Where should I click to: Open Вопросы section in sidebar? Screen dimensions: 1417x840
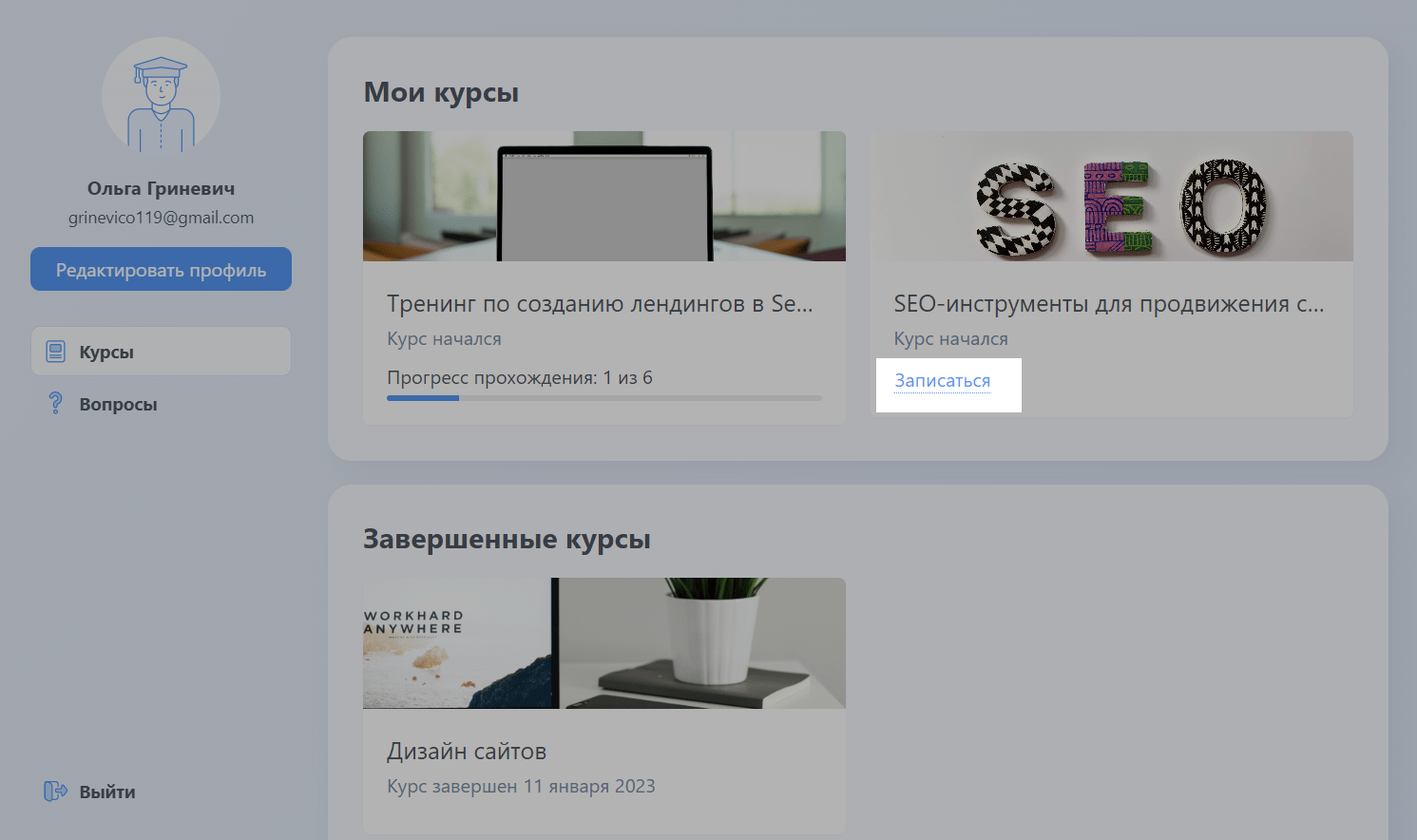coord(118,404)
